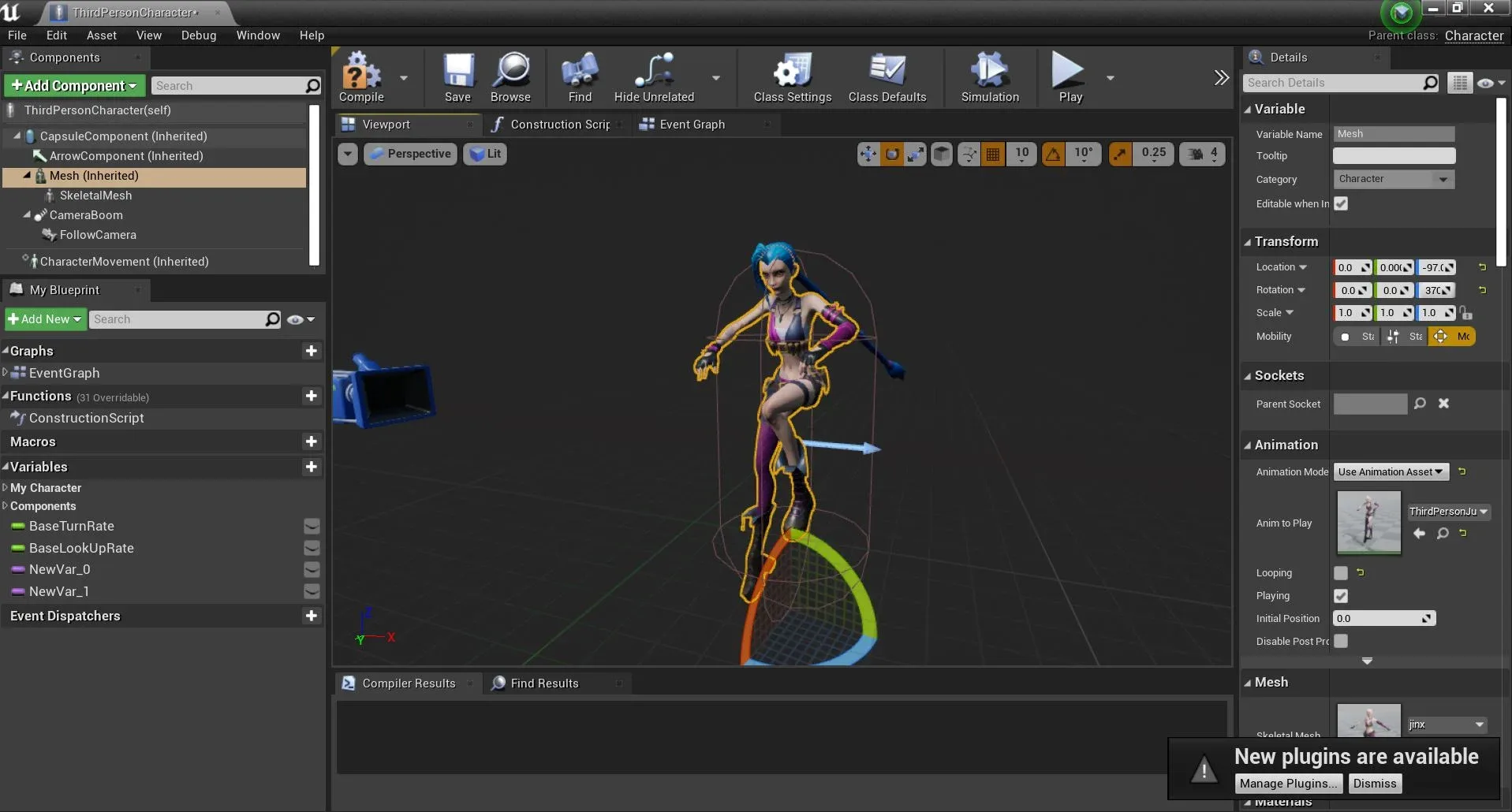The image size is (1512, 812).
Task: Enable Disable Post Process checkbox
Action: [x=1341, y=641]
